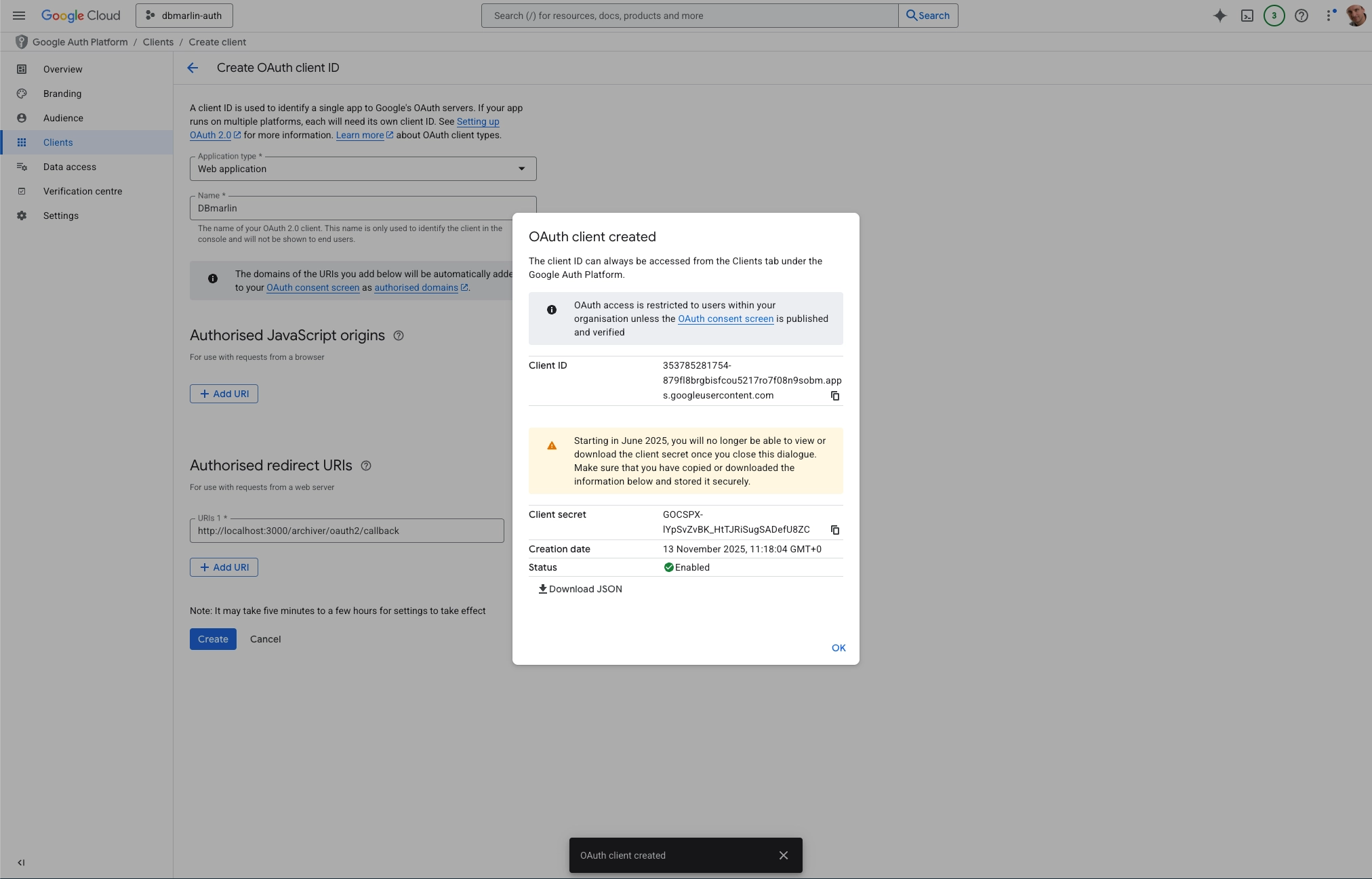Image resolution: width=1372 pixels, height=879 pixels.
Task: Open the notifications badge showing 3
Action: [1274, 16]
